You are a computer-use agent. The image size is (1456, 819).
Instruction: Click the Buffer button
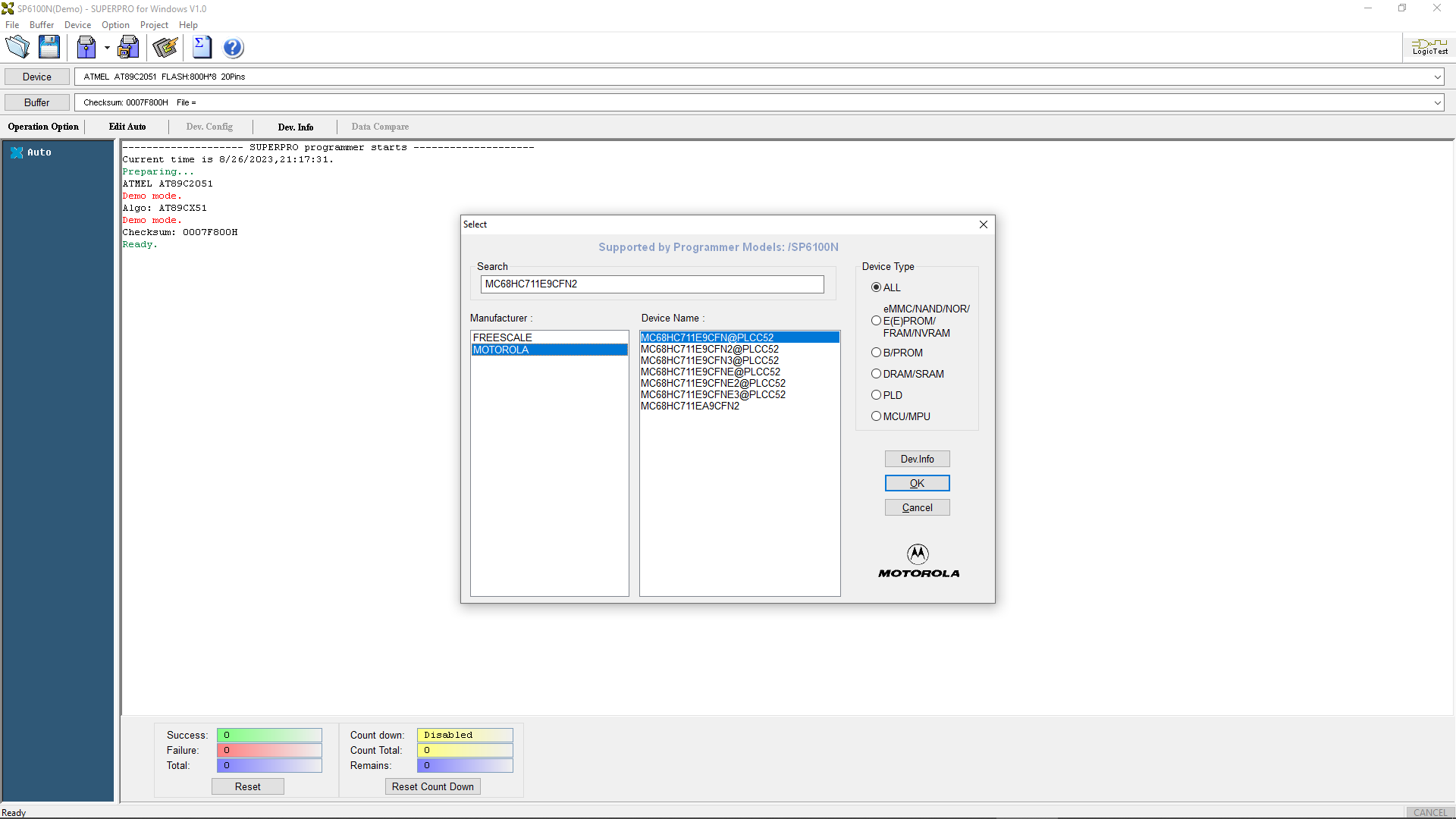37,102
